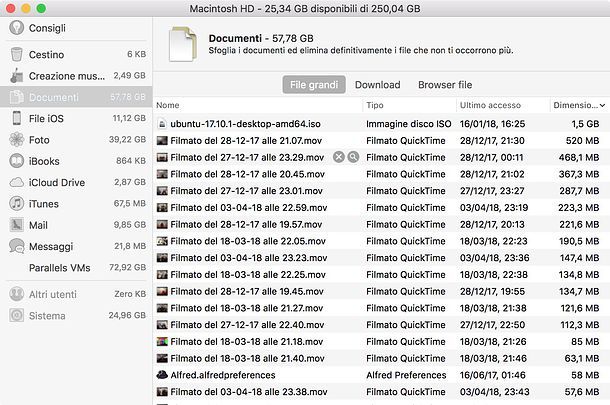Open the Mail stamp icon
Viewport: 610px width, 405px height.
pyautogui.click(x=16, y=225)
